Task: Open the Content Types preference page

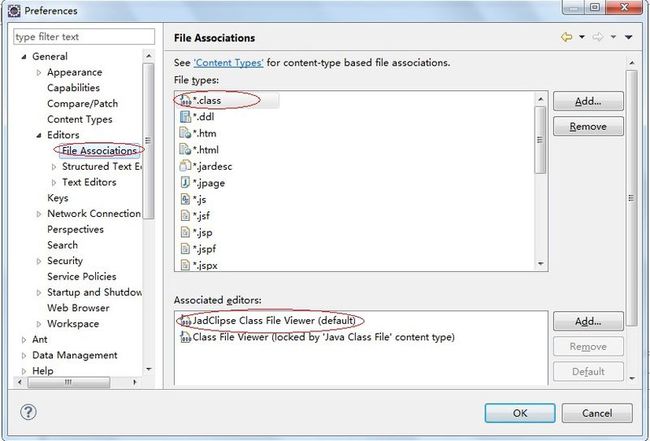Action: (80, 119)
